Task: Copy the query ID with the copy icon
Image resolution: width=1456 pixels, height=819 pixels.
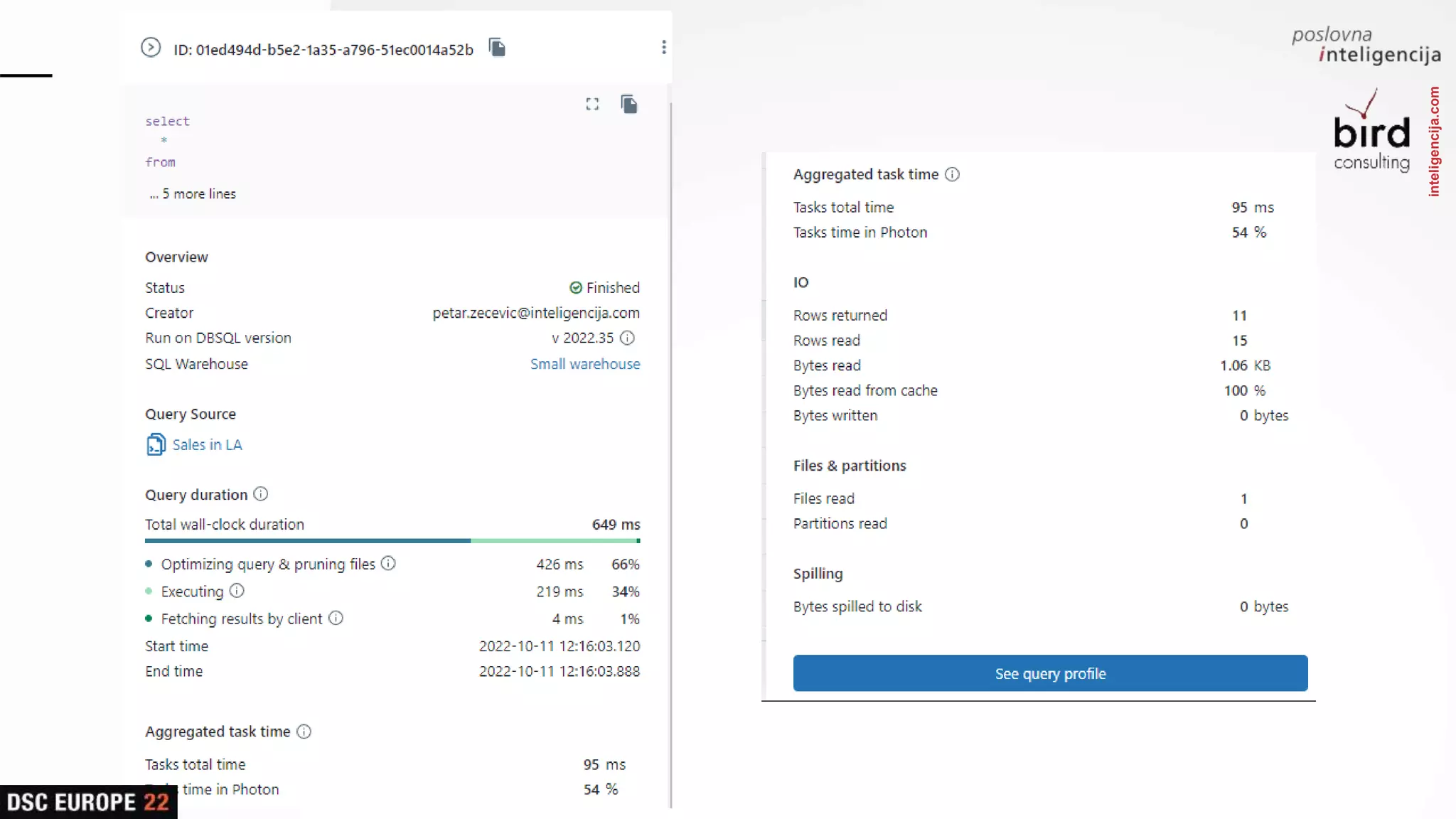Action: pos(497,48)
